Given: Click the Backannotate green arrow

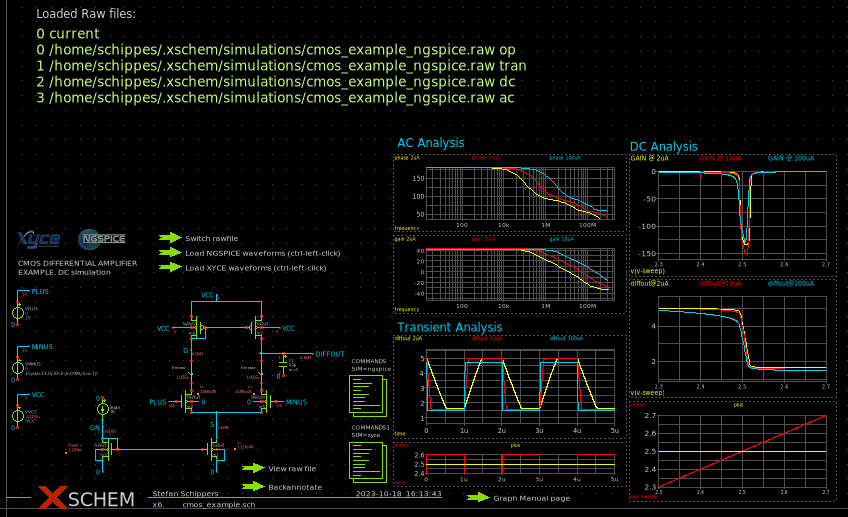Looking at the screenshot, I should pos(253,486).
